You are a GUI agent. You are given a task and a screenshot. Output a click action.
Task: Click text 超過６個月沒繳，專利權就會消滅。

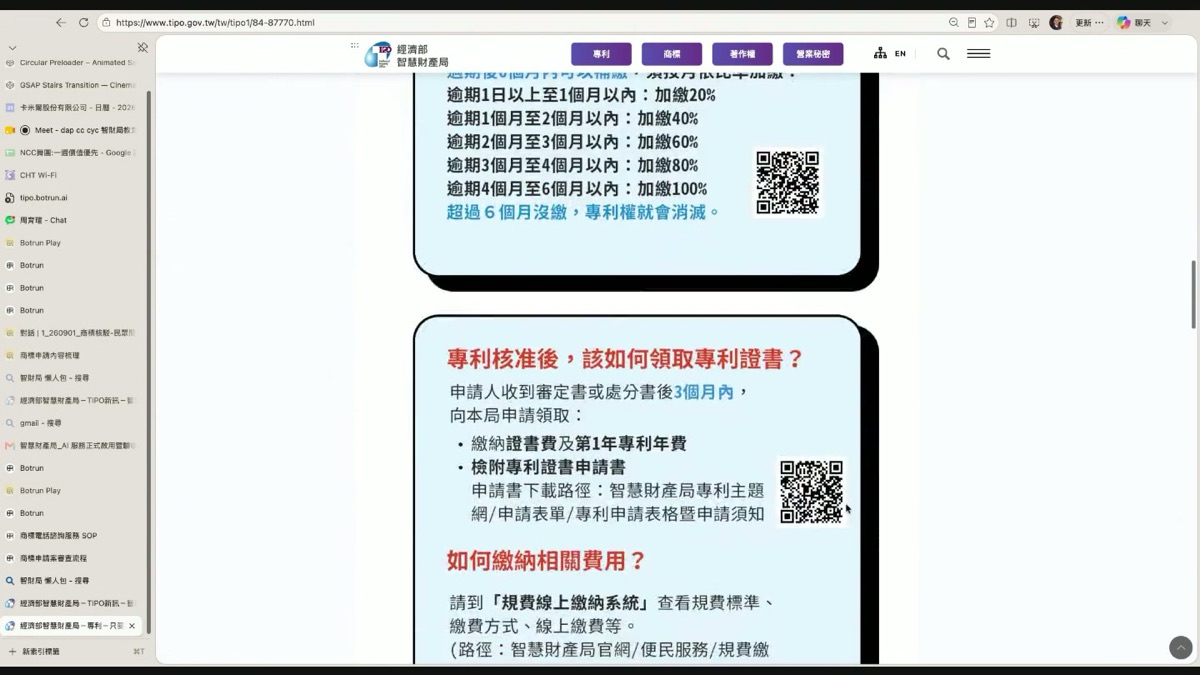point(583,212)
